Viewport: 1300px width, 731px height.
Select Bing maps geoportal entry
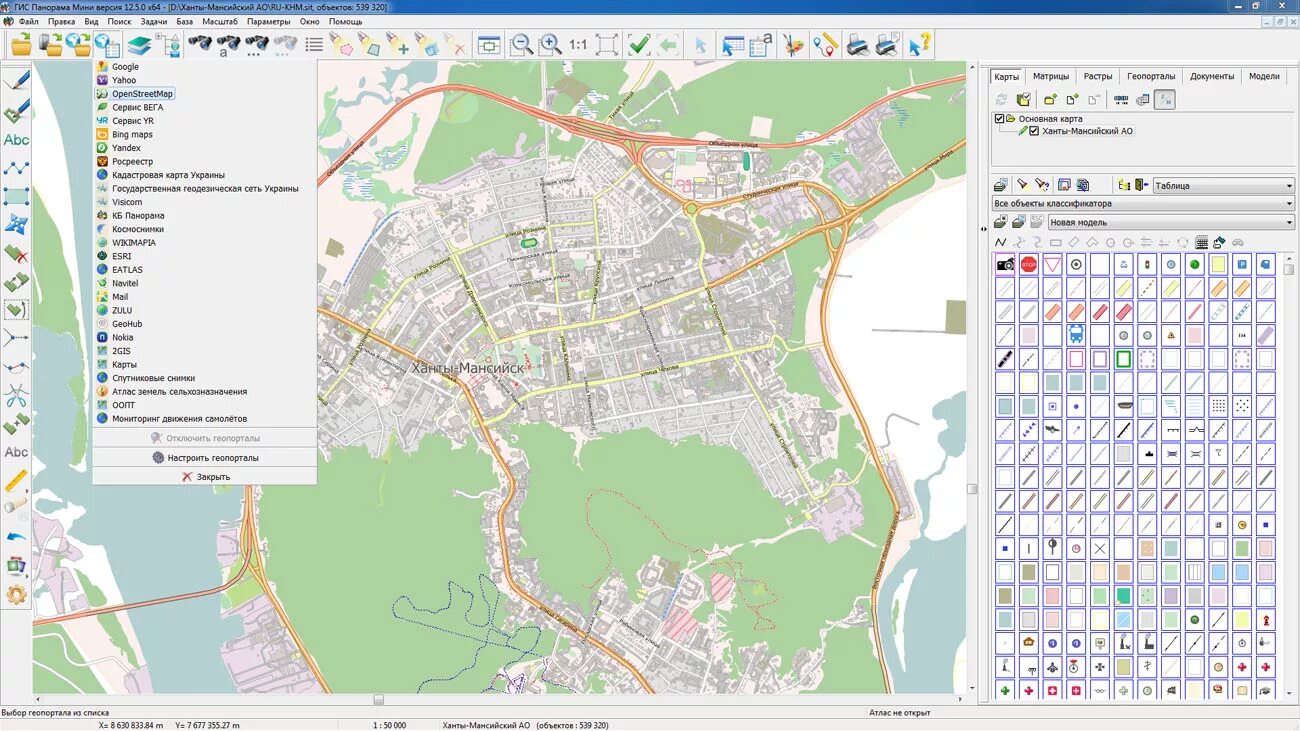132,134
